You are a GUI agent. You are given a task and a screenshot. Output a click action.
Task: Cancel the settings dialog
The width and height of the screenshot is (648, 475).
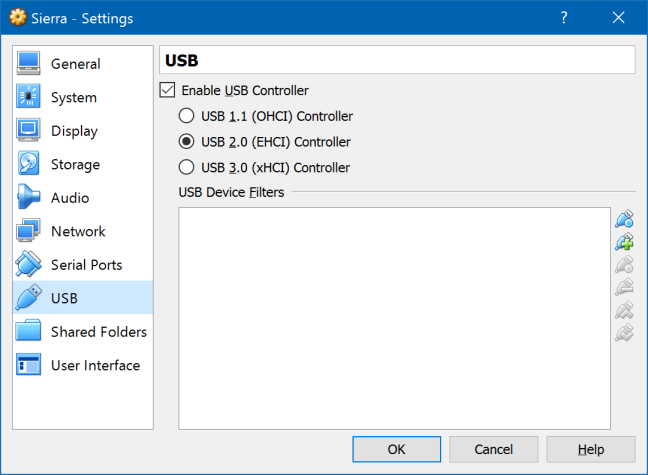(x=494, y=449)
